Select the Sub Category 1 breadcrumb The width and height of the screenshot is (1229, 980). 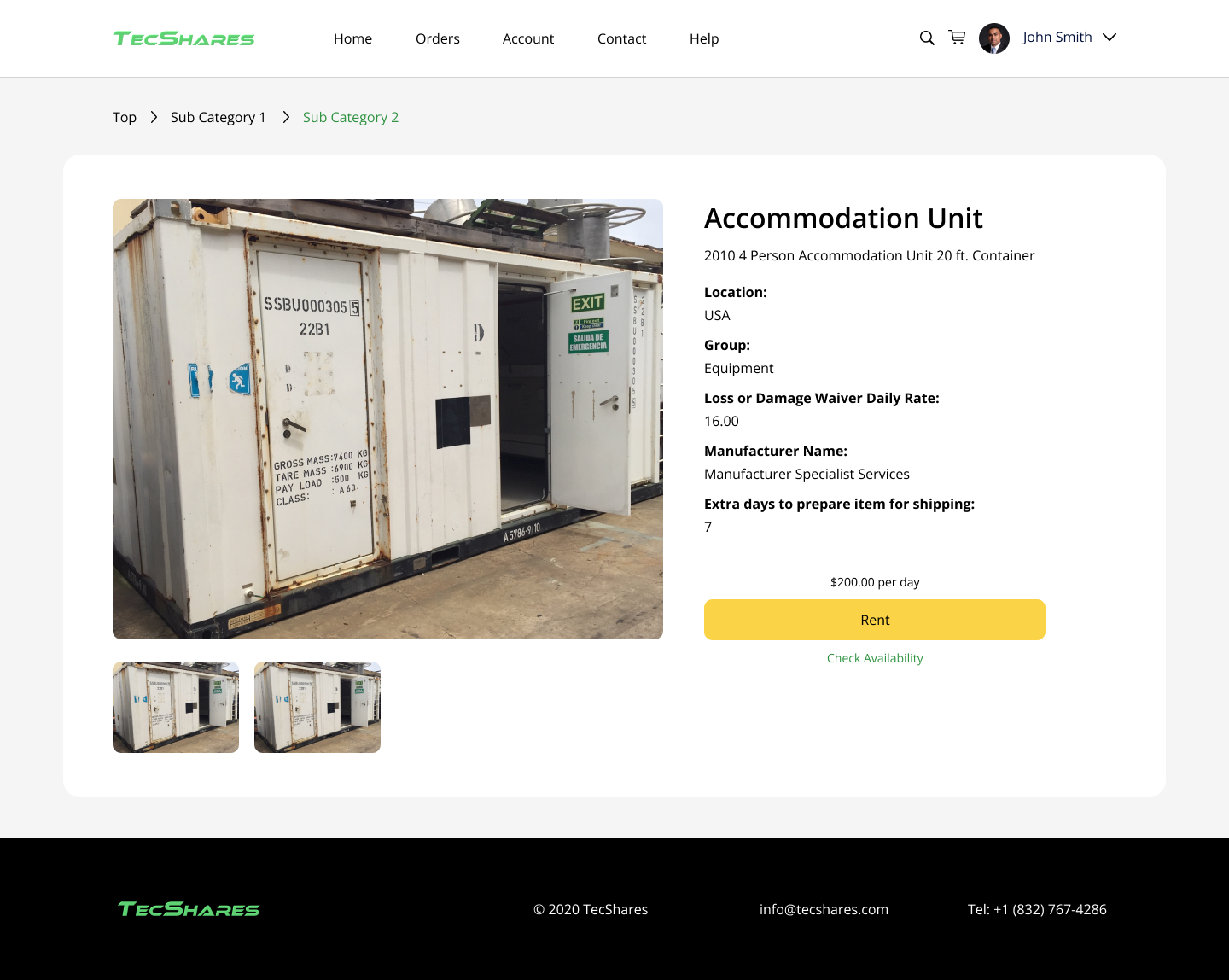(x=218, y=117)
